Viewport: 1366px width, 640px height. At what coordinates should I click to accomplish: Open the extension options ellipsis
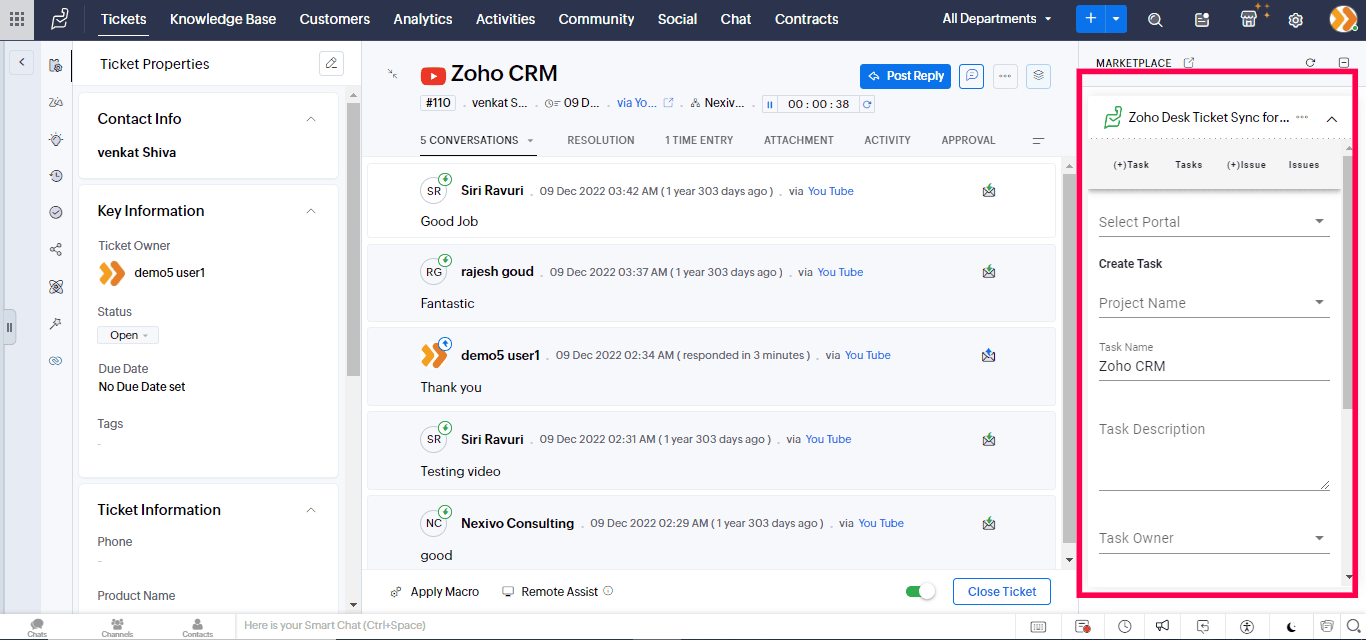point(1302,118)
